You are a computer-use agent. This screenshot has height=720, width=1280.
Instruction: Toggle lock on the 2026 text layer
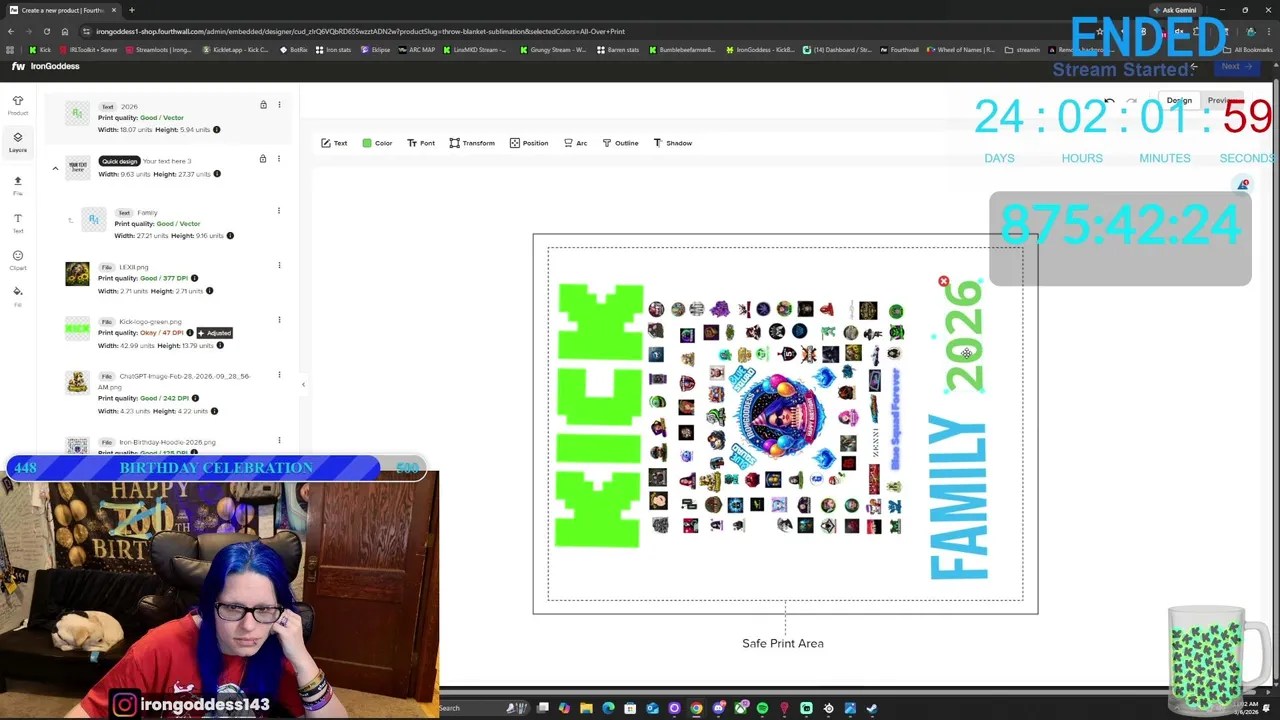coord(263,105)
